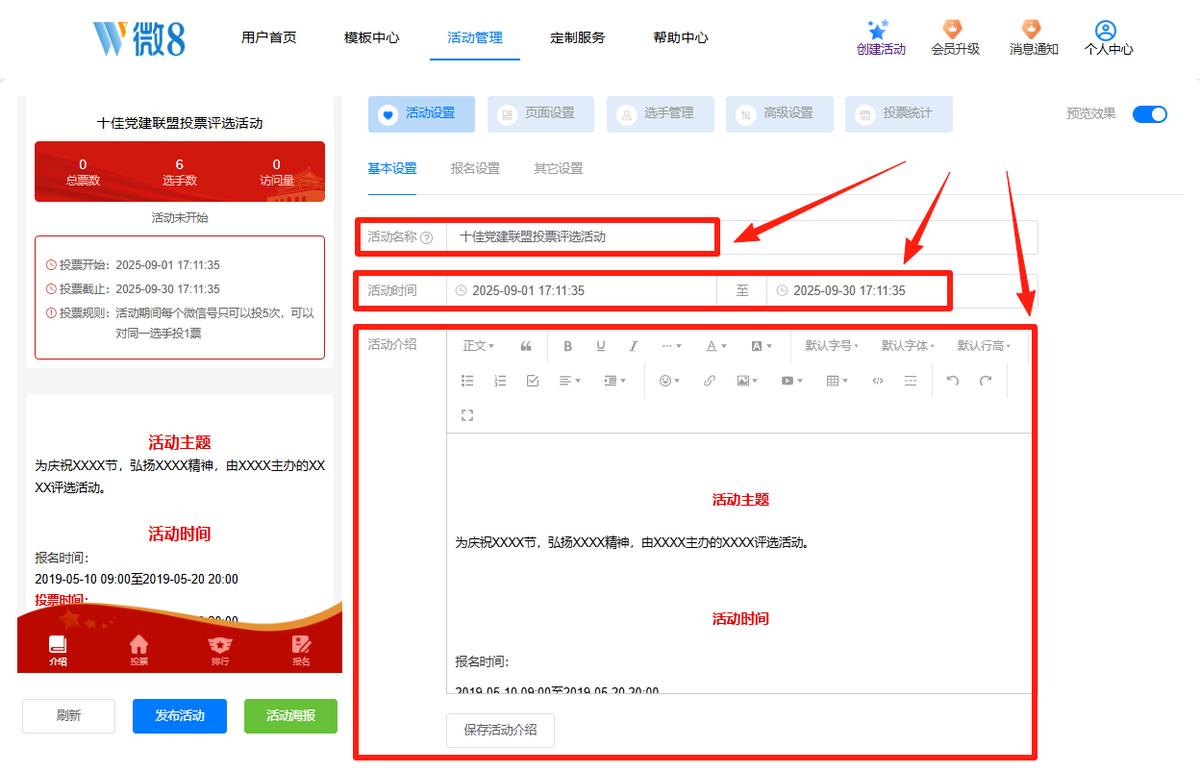Expand the emoji picker dropdown
The image size is (1200, 770).
[669, 381]
